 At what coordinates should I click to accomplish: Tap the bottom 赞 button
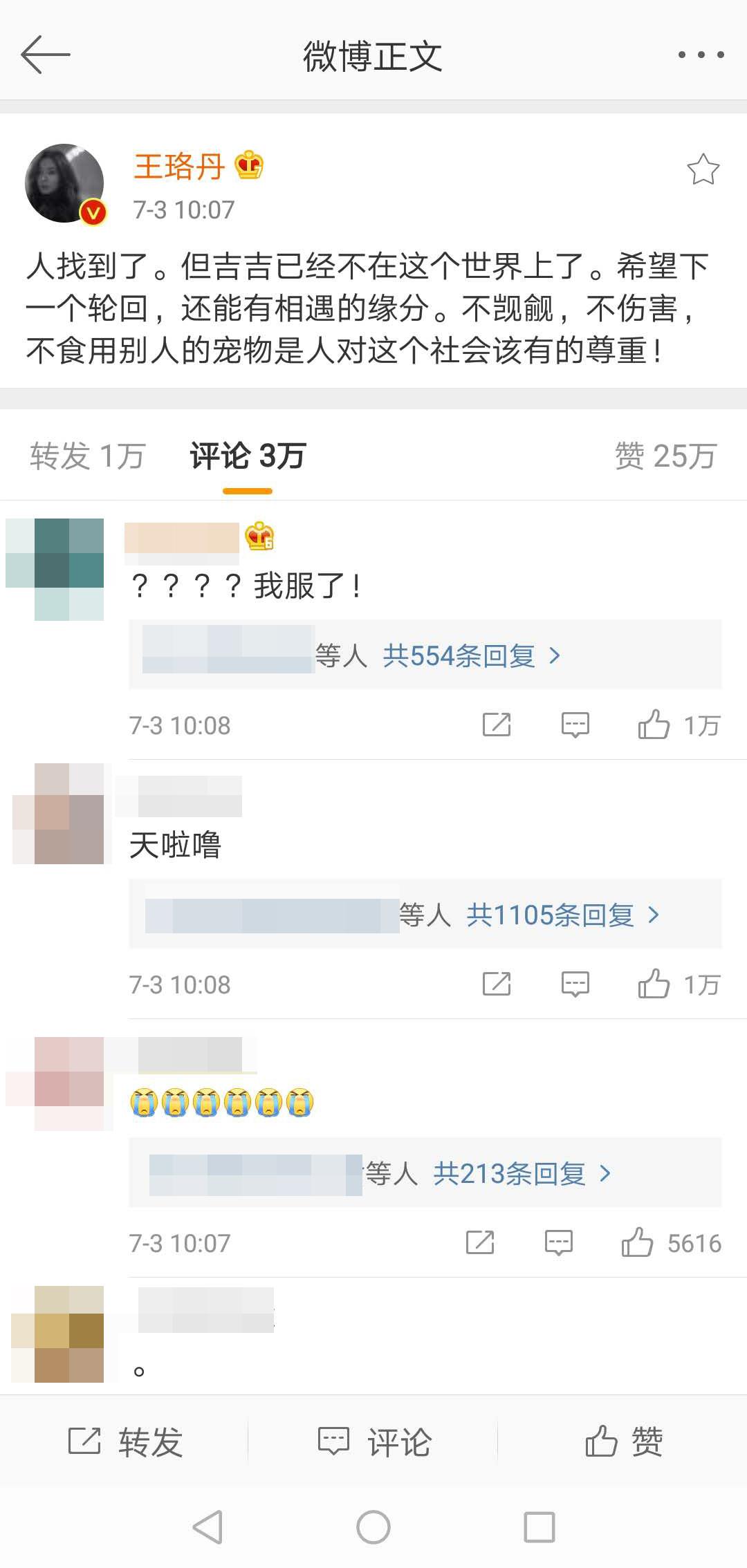coord(624,1442)
